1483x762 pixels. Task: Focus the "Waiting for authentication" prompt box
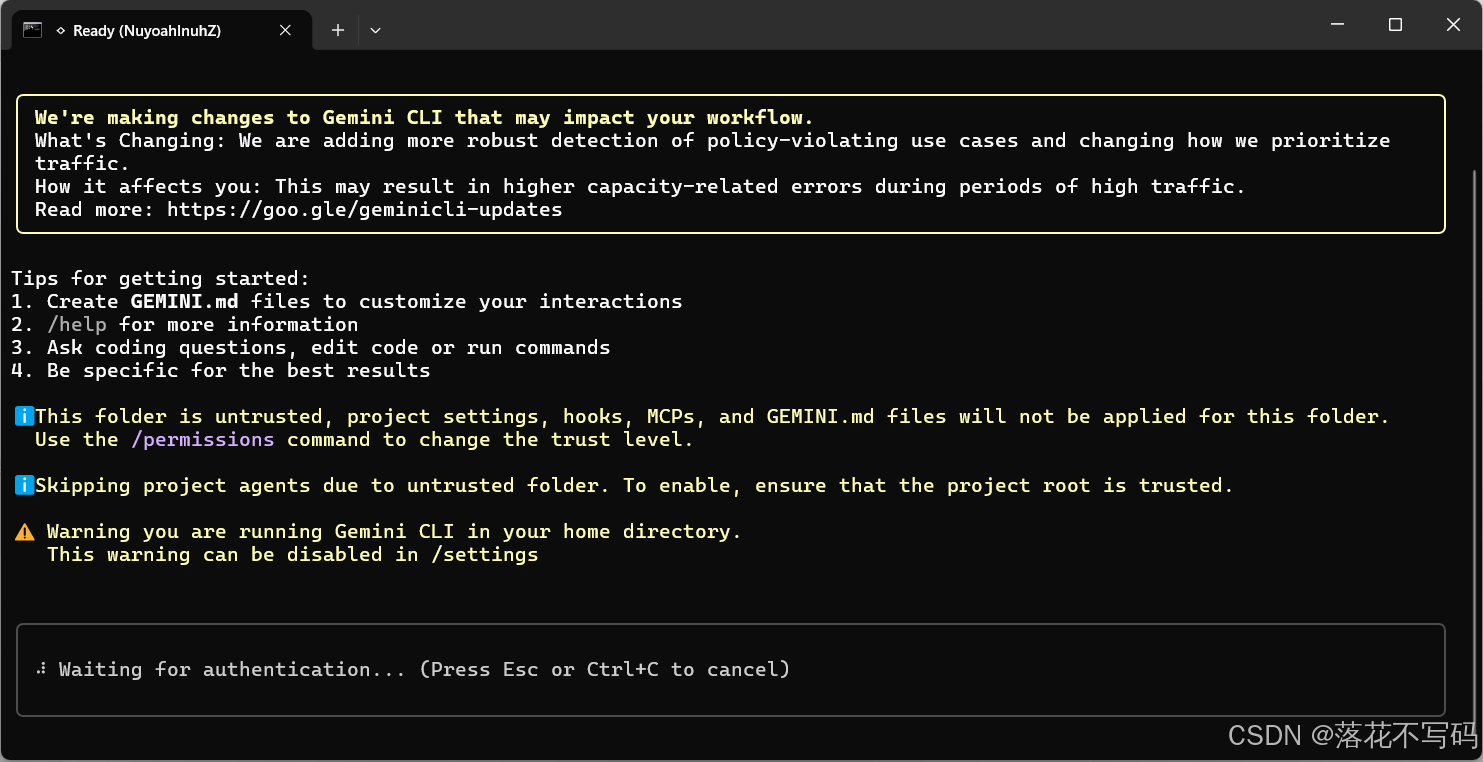pyautogui.click(x=730, y=669)
